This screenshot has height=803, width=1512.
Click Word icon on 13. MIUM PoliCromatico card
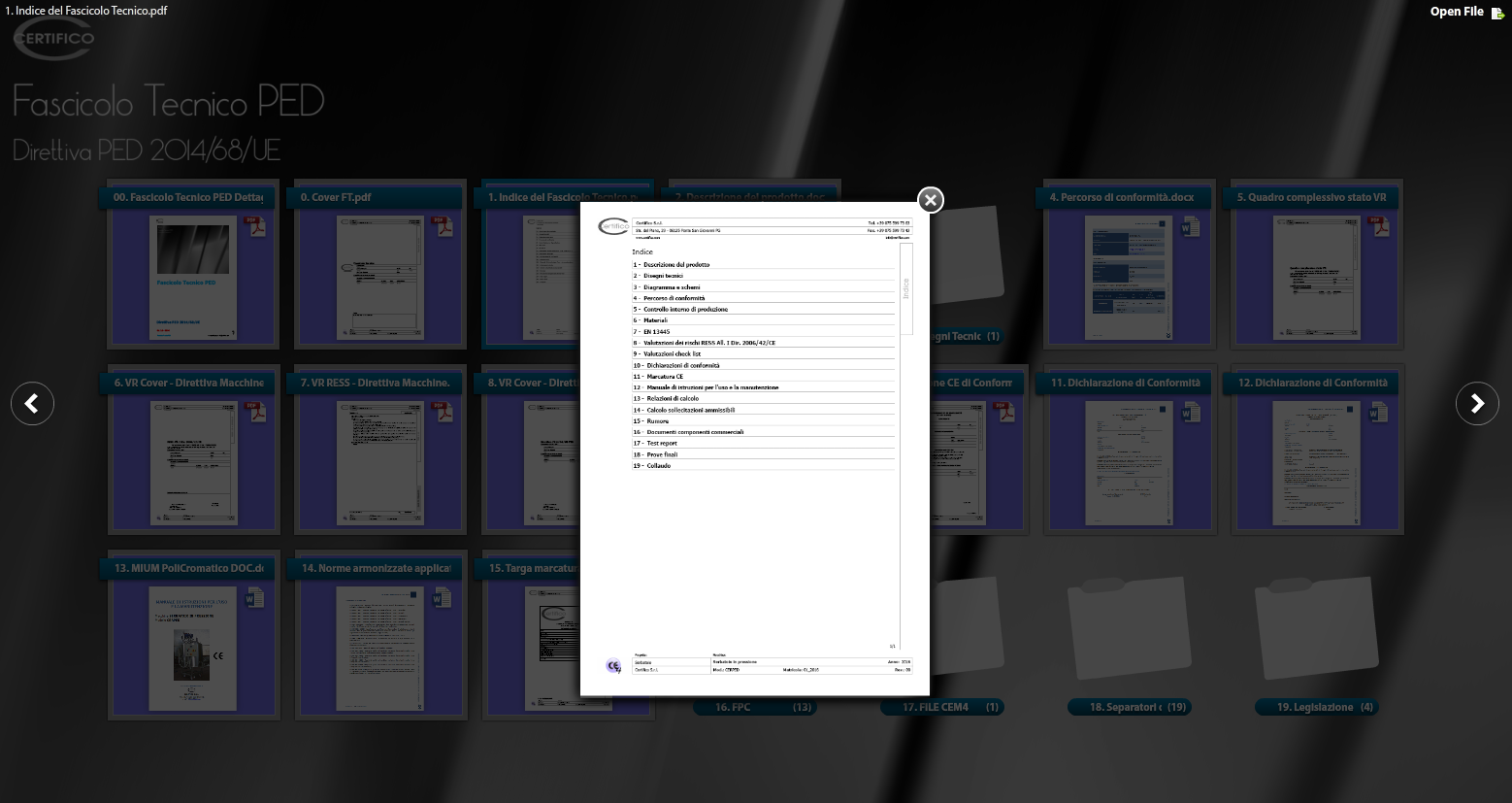click(255, 597)
